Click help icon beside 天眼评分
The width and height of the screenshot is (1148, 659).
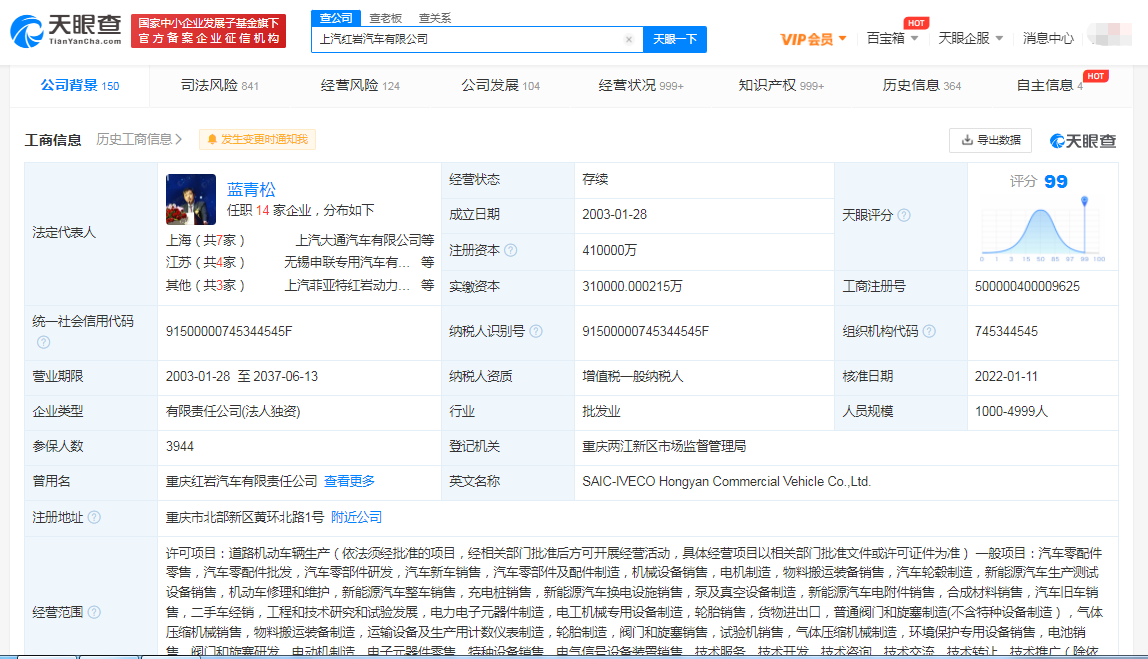click(x=904, y=216)
